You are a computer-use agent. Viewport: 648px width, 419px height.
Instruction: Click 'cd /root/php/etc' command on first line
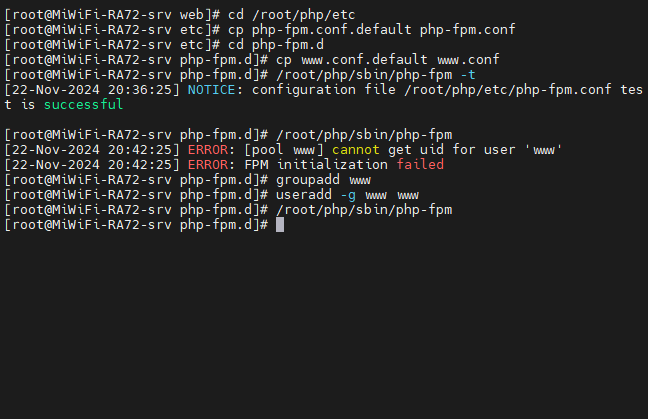[x=292, y=15]
